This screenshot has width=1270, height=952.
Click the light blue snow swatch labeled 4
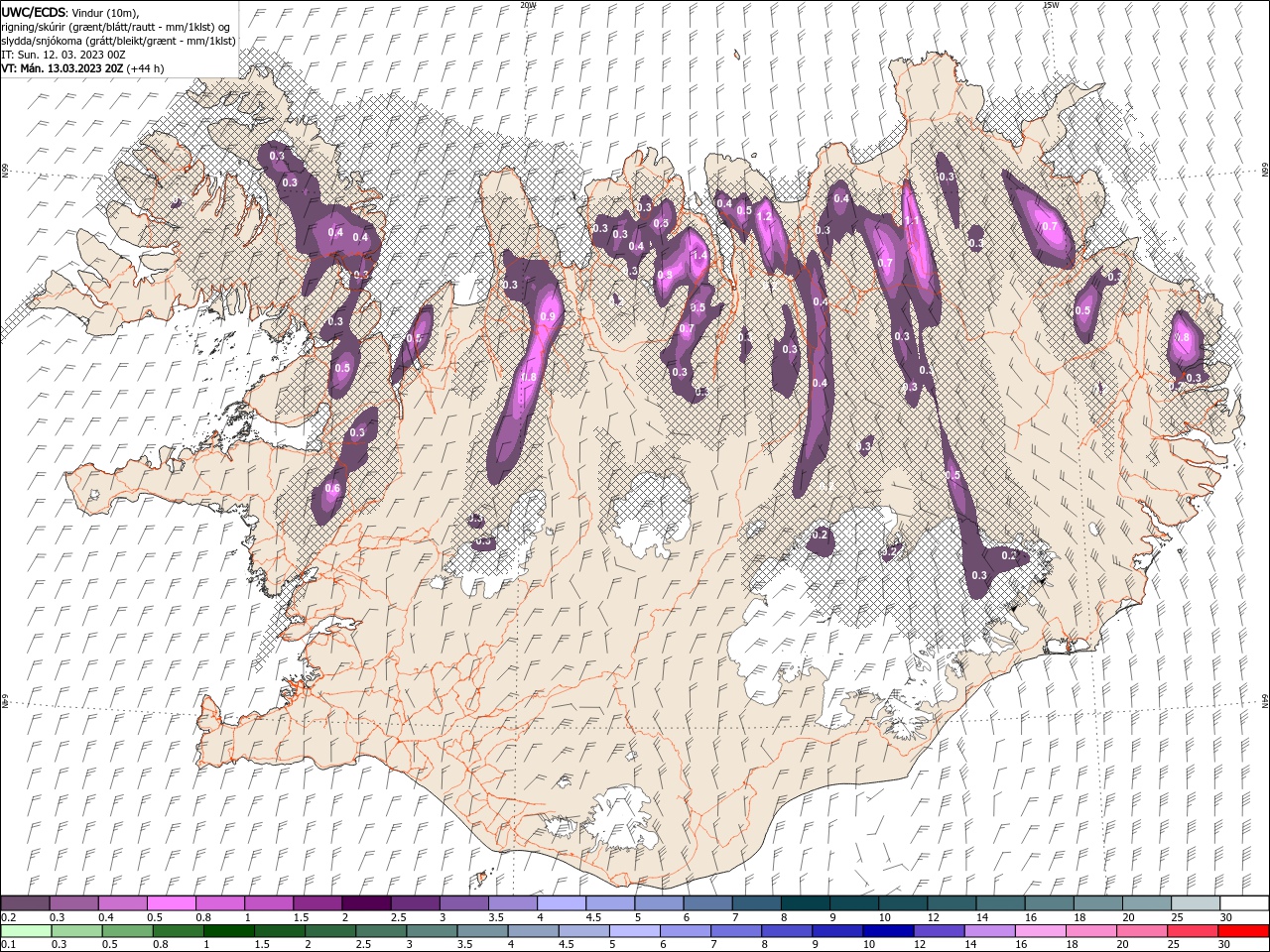pos(562,903)
